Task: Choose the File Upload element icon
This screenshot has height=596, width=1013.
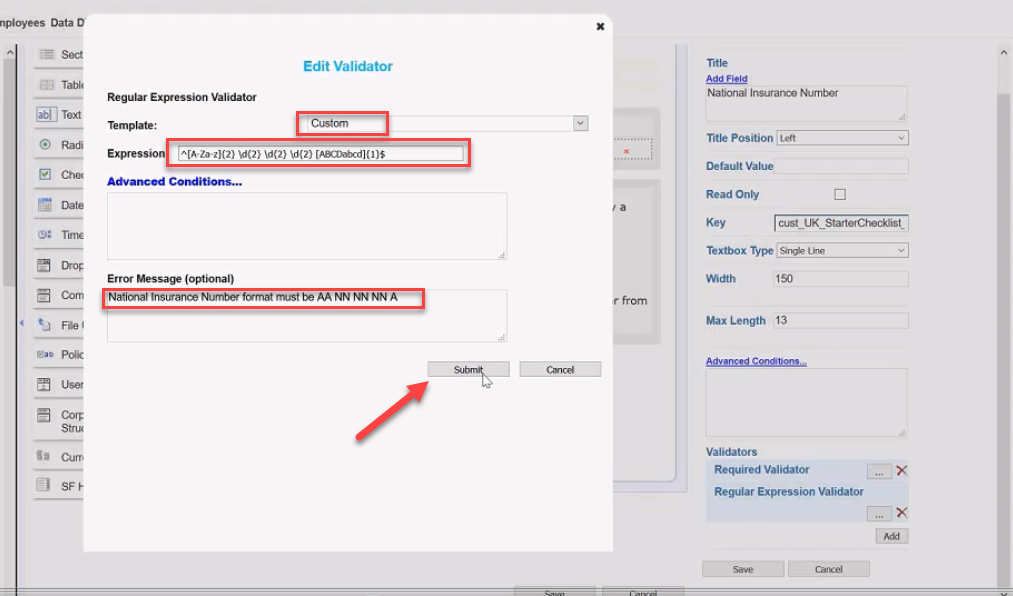Action: 44,324
